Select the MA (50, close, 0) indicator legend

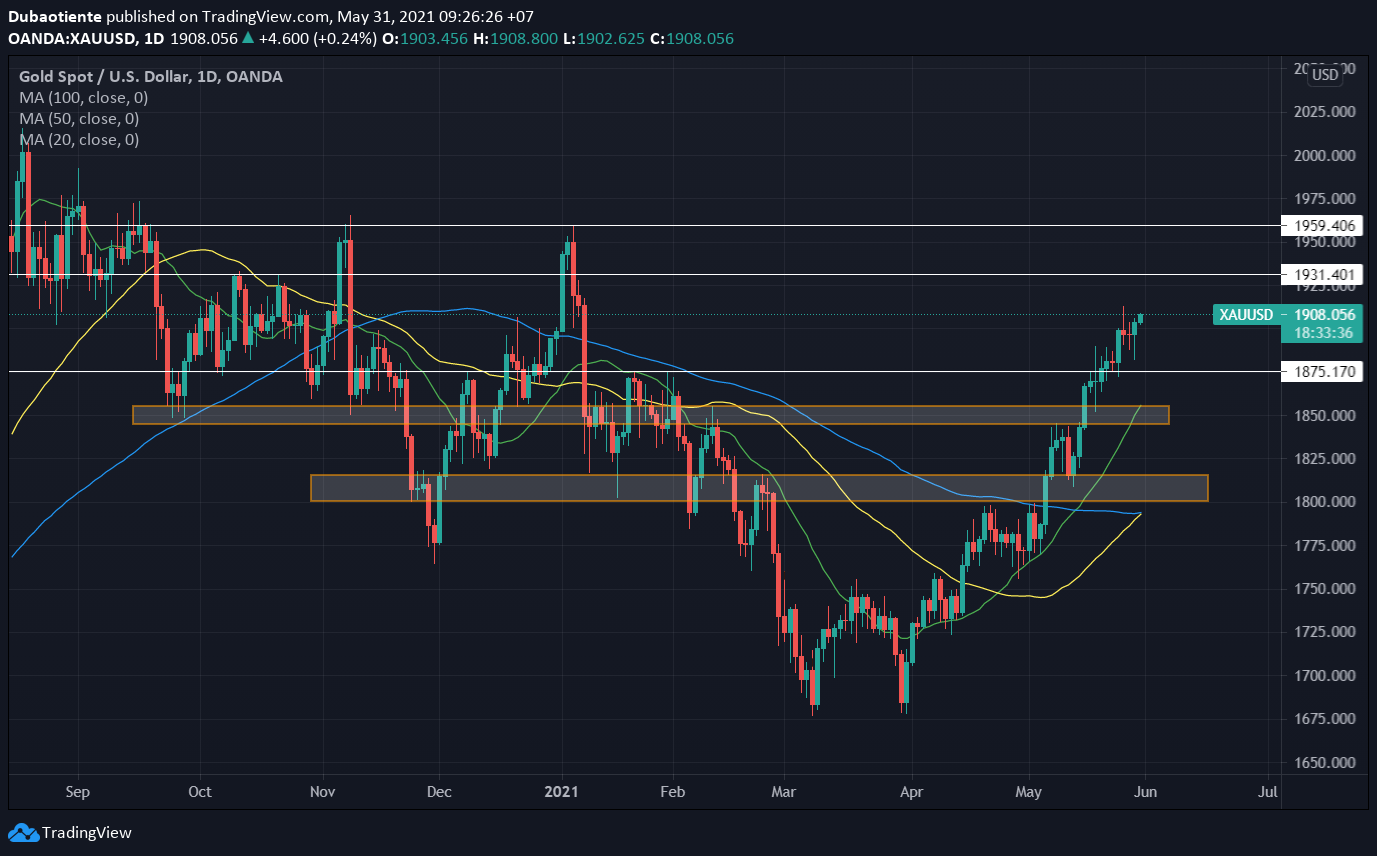click(x=79, y=119)
